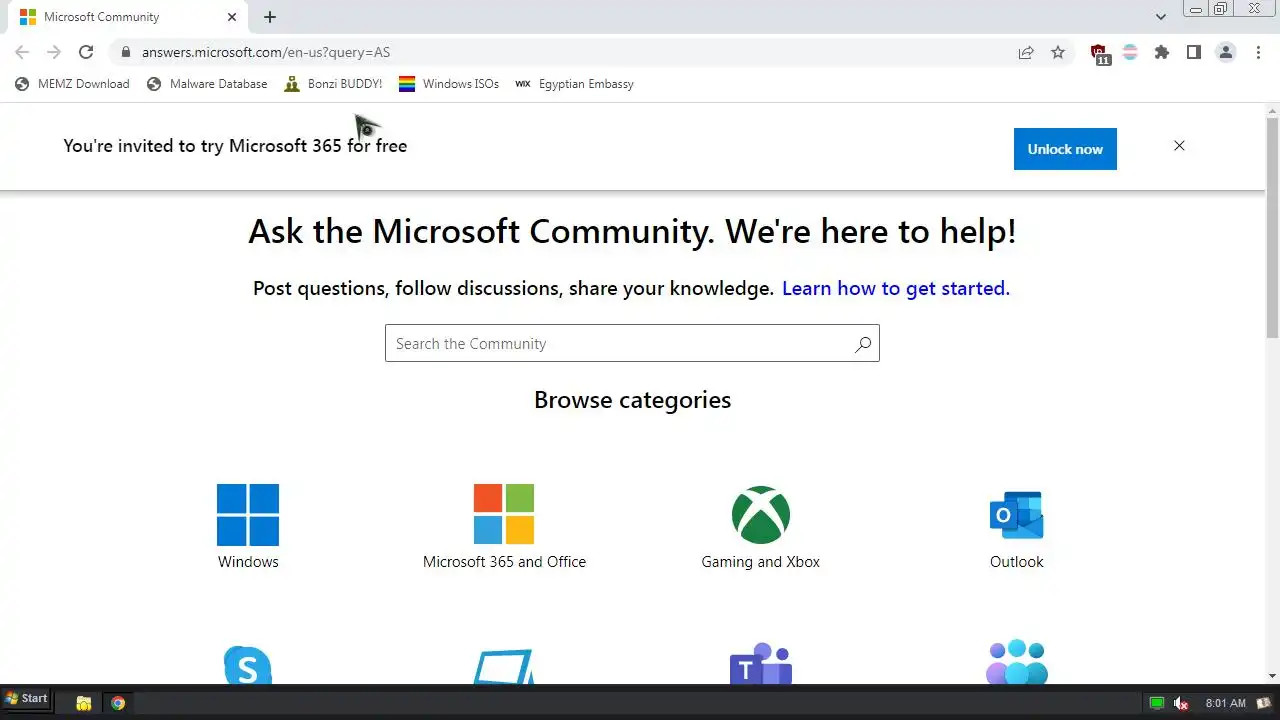Click the 8:01 AM clock in the taskbar
This screenshot has height=720, width=1280.
[1225, 703]
